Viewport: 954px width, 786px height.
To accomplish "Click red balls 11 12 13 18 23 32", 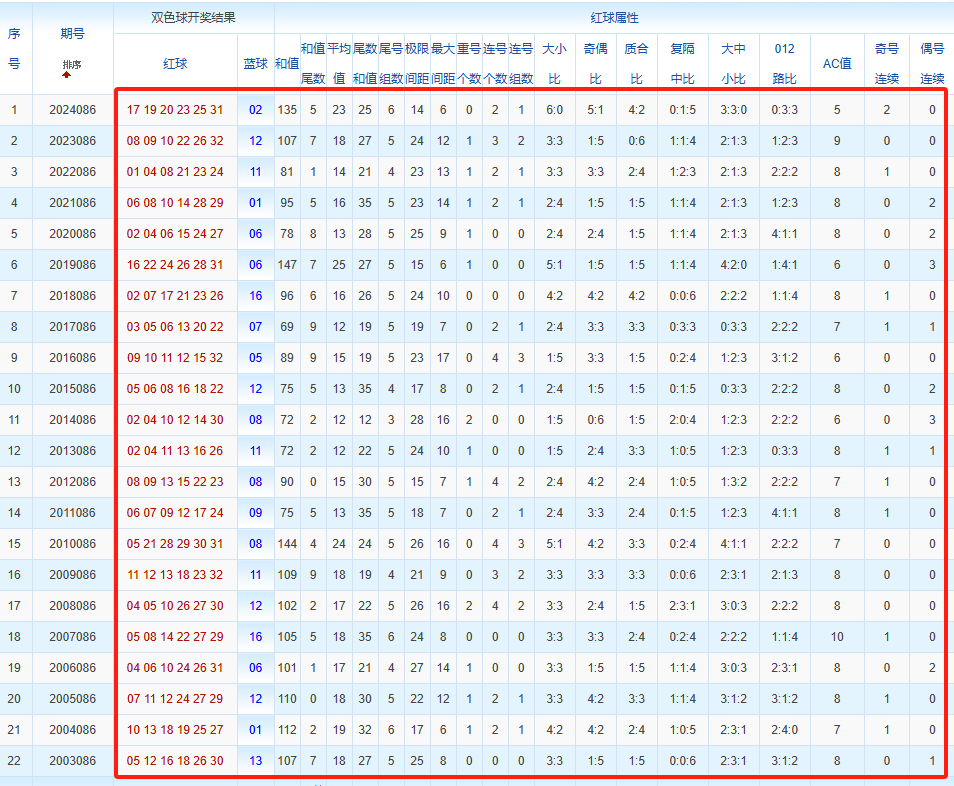I will click(x=175, y=576).
